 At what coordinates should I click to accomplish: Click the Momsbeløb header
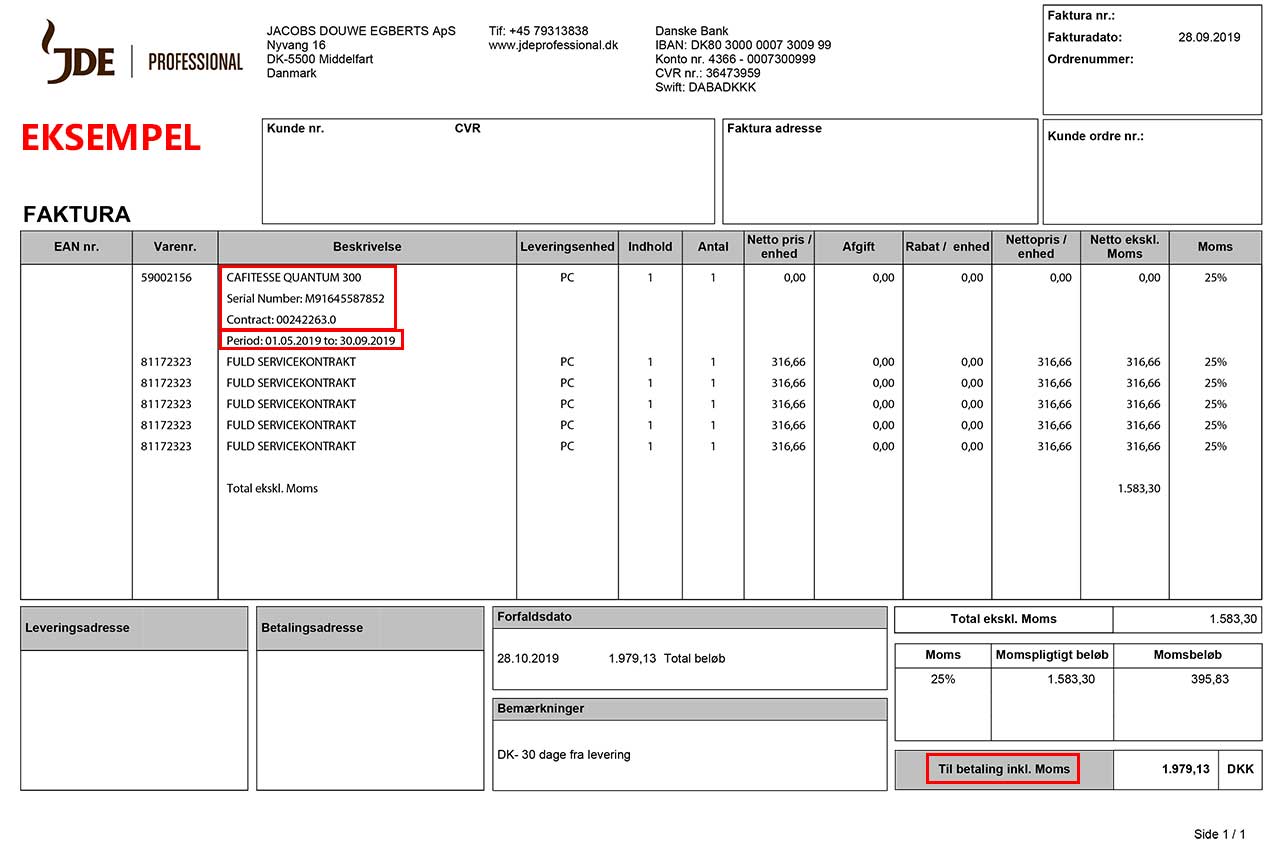pyautogui.click(x=1187, y=655)
